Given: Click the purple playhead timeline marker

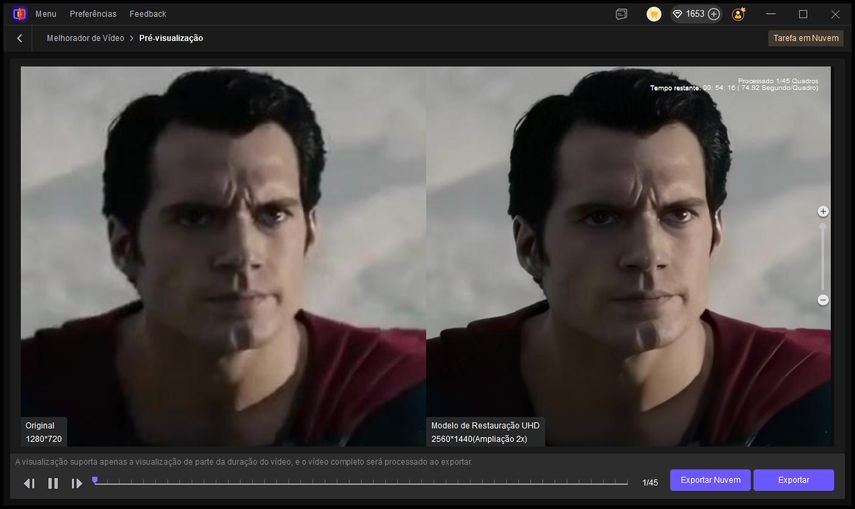Looking at the screenshot, I should coord(95,480).
